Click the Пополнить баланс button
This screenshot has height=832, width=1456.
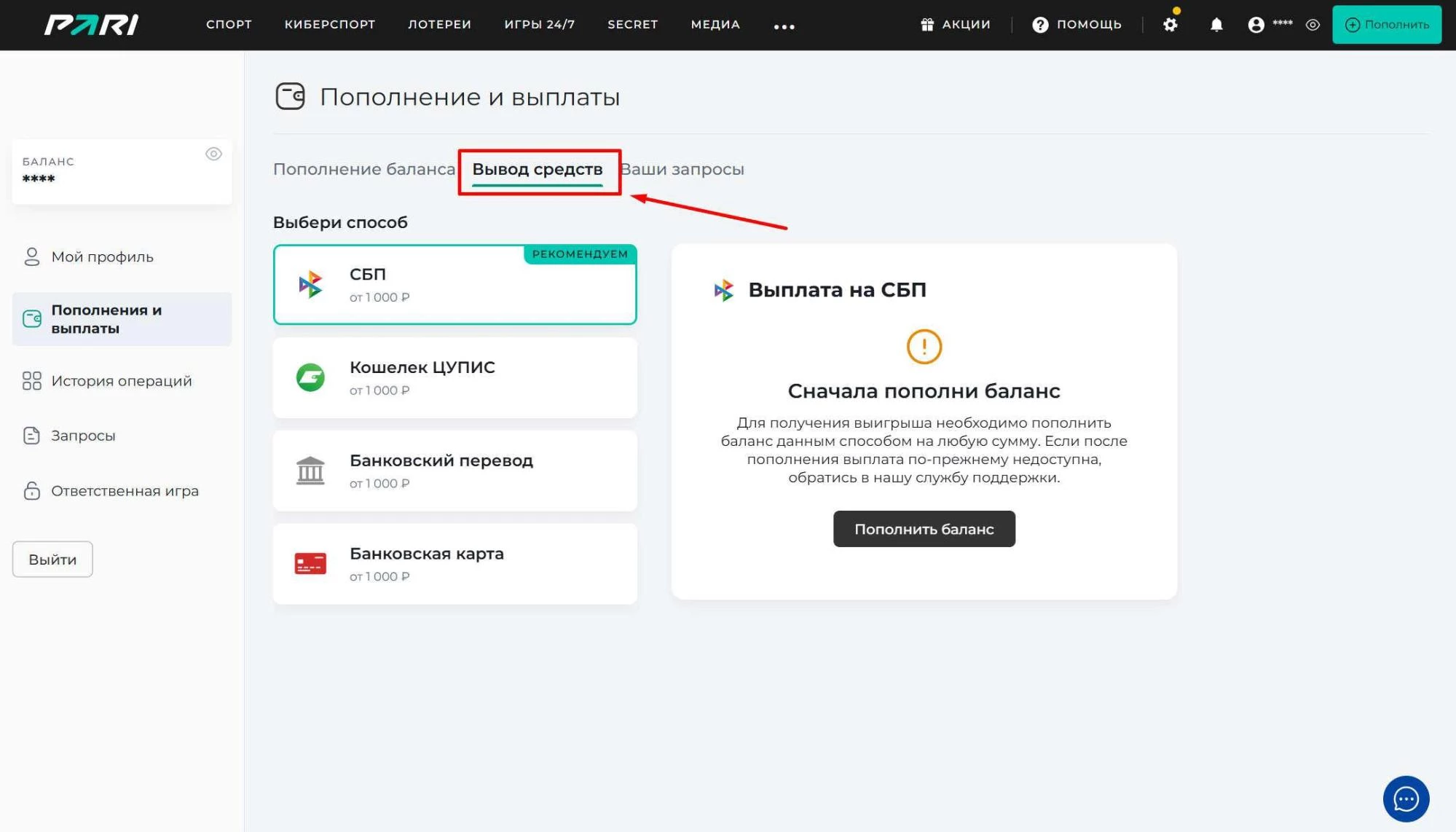pyautogui.click(x=924, y=528)
